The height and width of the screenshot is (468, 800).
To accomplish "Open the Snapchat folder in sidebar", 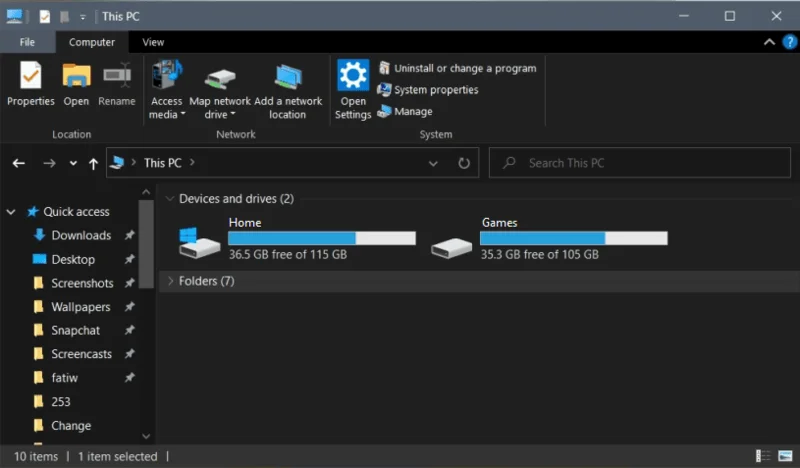I will point(76,330).
